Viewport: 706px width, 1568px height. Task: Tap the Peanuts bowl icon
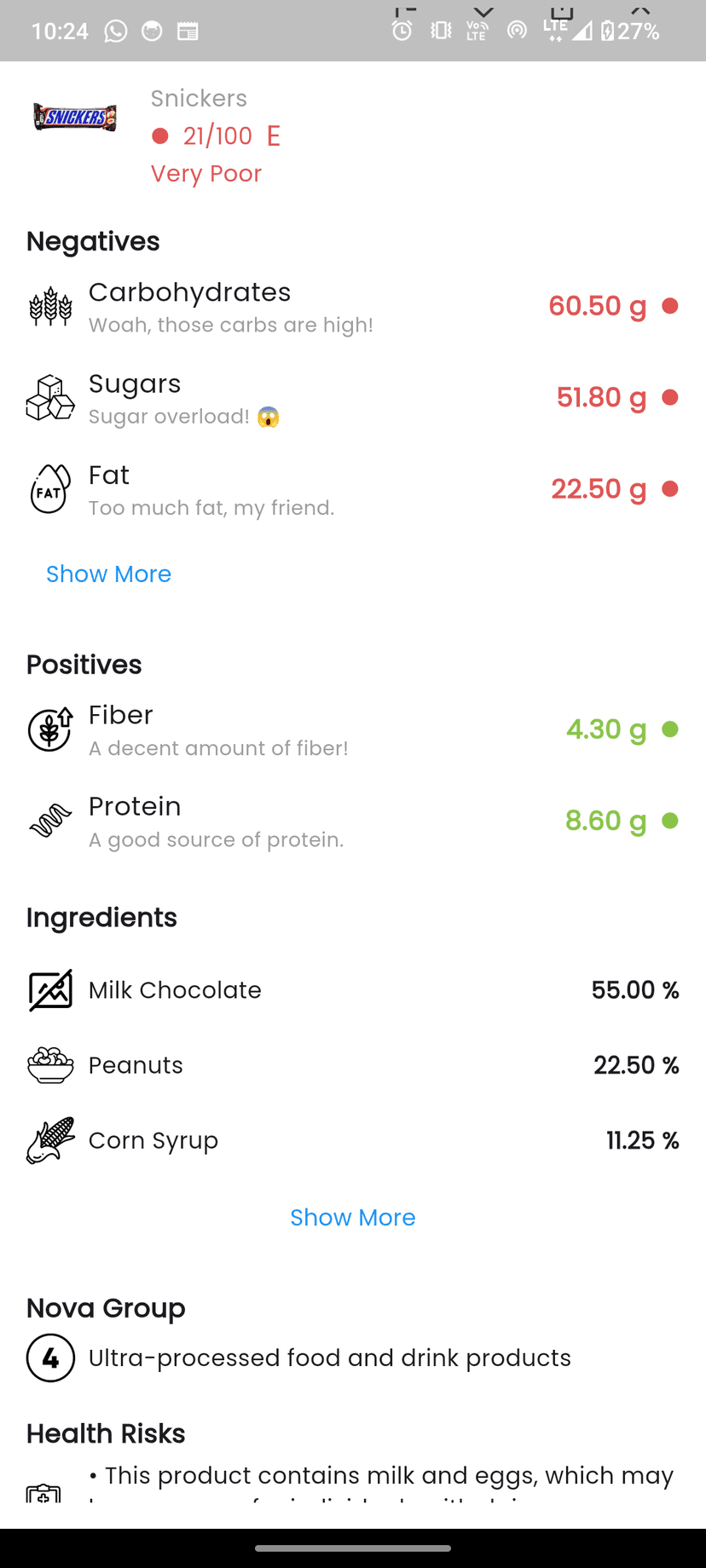(50, 1065)
